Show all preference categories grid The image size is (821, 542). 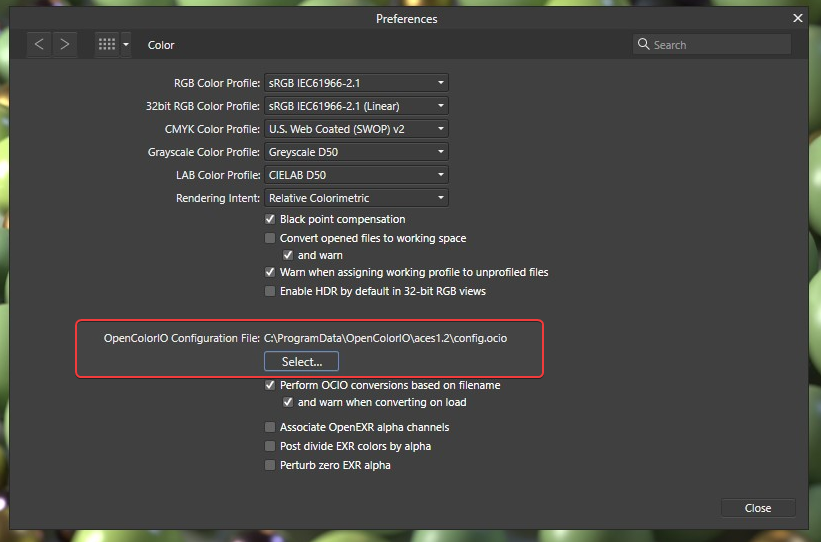tap(107, 45)
